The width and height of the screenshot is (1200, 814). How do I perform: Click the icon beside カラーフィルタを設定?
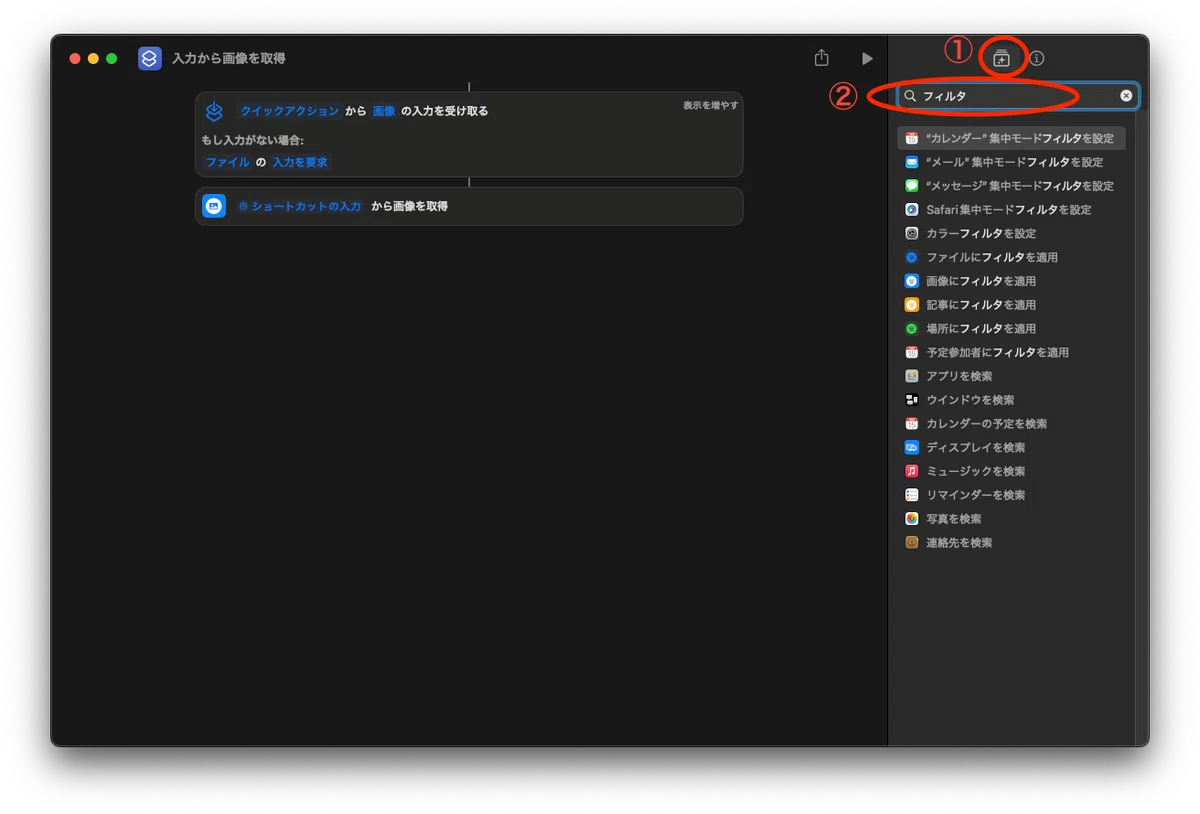click(911, 233)
